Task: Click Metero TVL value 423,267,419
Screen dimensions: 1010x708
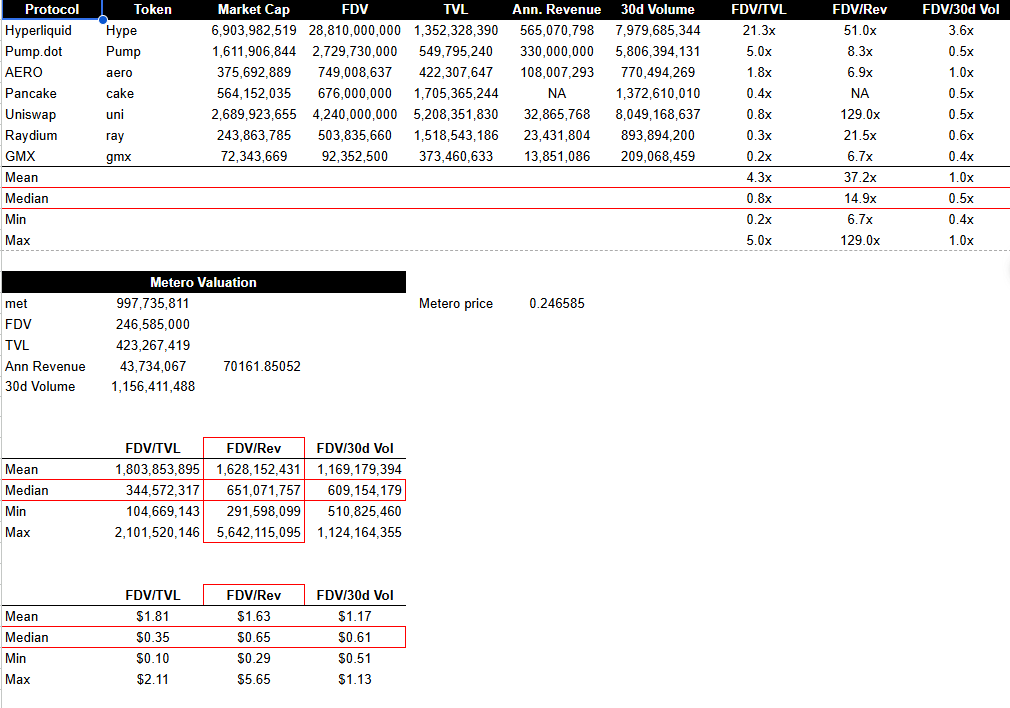Action: [x=153, y=345]
